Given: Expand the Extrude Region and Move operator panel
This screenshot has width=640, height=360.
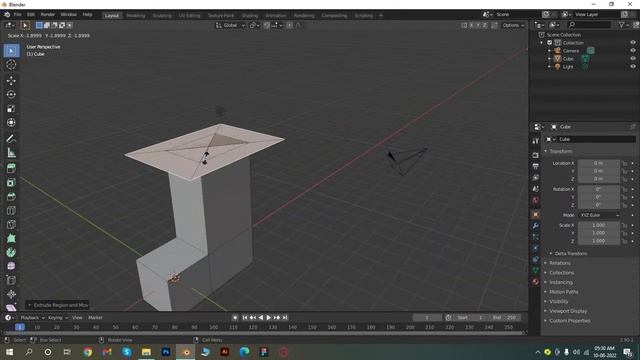Looking at the screenshot, I should click(58, 305).
